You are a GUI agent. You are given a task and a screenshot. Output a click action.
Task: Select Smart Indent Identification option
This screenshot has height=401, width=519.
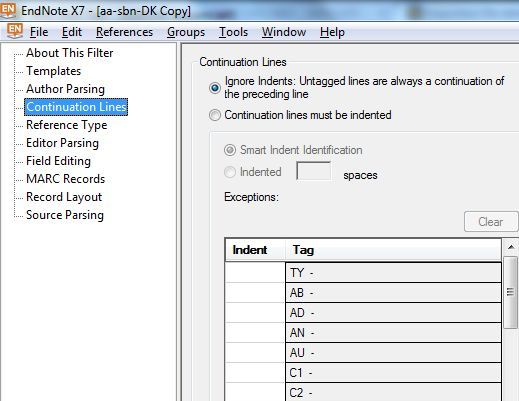(x=230, y=150)
